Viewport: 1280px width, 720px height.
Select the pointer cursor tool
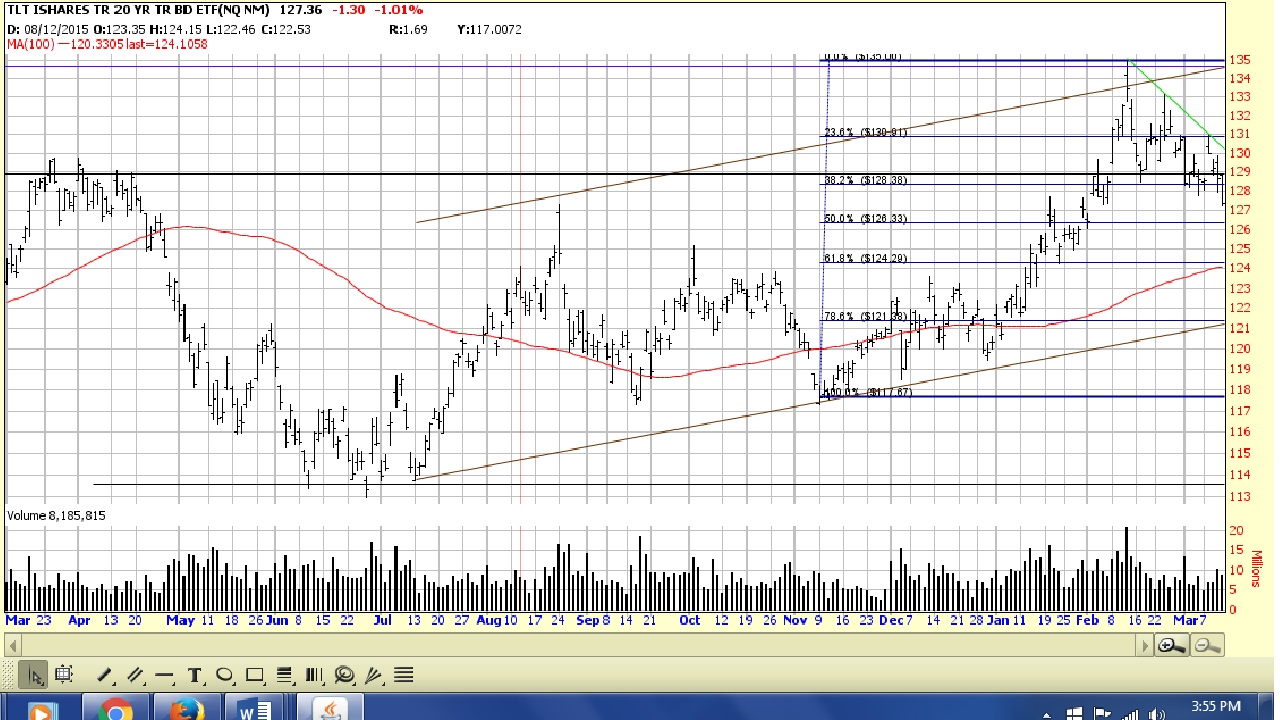[33, 675]
